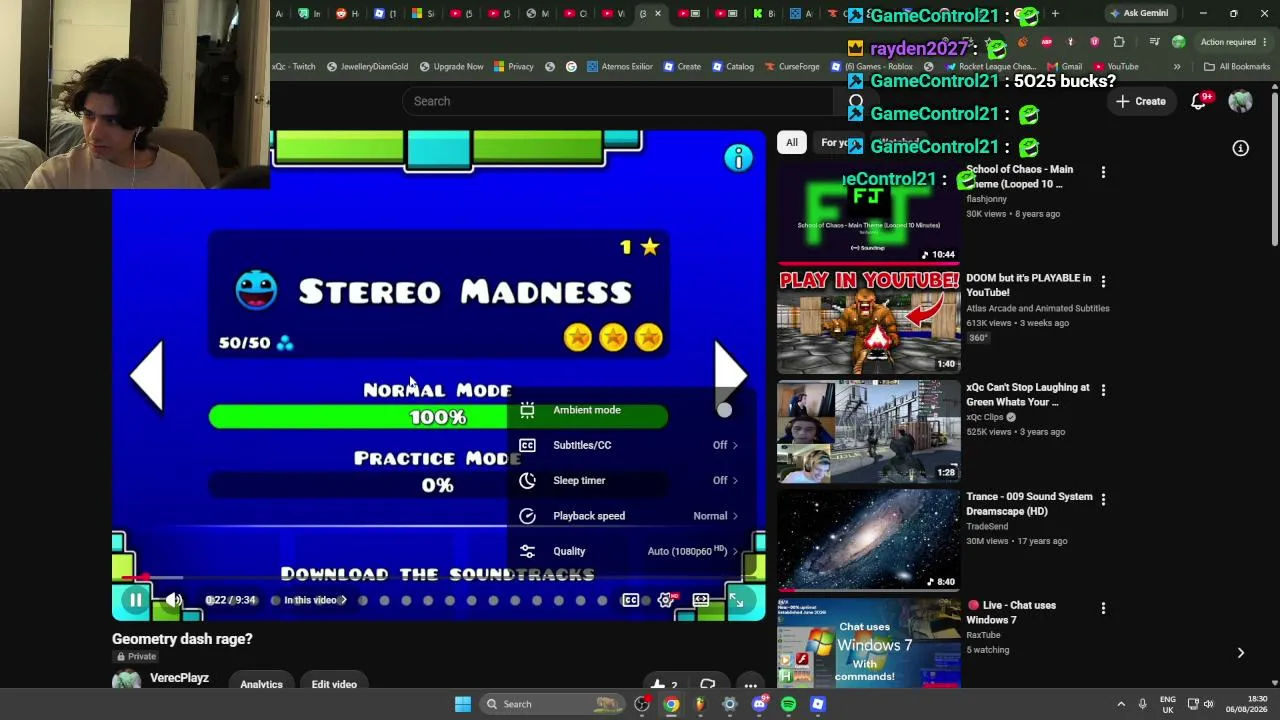
Task: Open the Chrome profile avatar
Action: 1178,42
